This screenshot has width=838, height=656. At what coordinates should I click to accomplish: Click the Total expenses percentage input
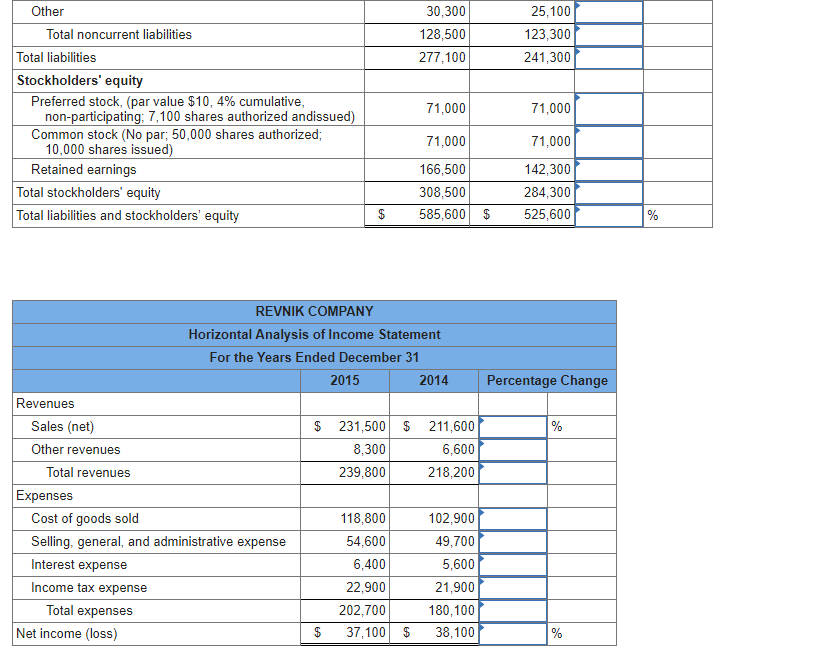pyautogui.click(x=512, y=610)
